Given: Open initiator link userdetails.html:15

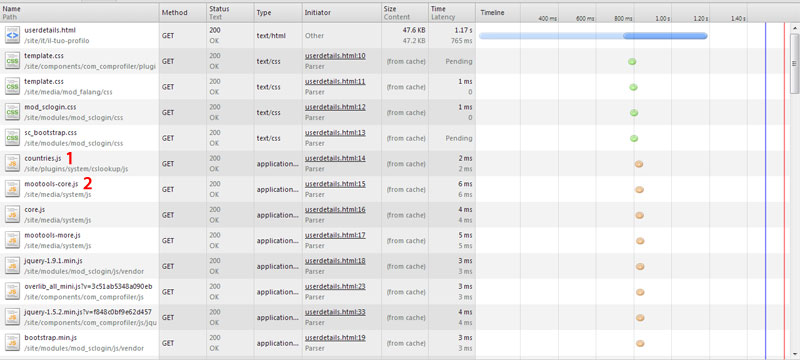Looking at the screenshot, I should (x=335, y=184).
